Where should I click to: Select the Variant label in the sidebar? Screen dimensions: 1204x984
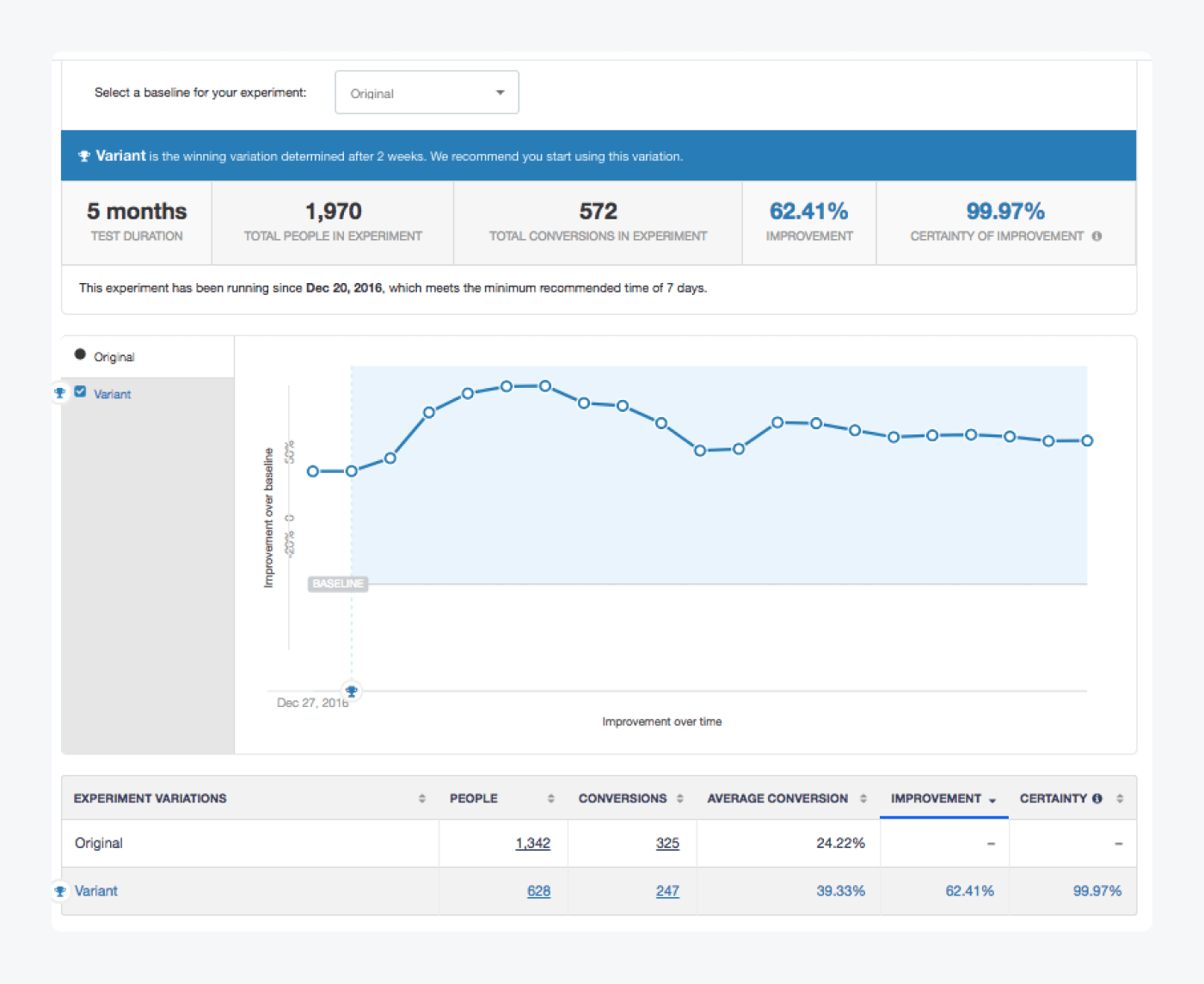click(112, 394)
